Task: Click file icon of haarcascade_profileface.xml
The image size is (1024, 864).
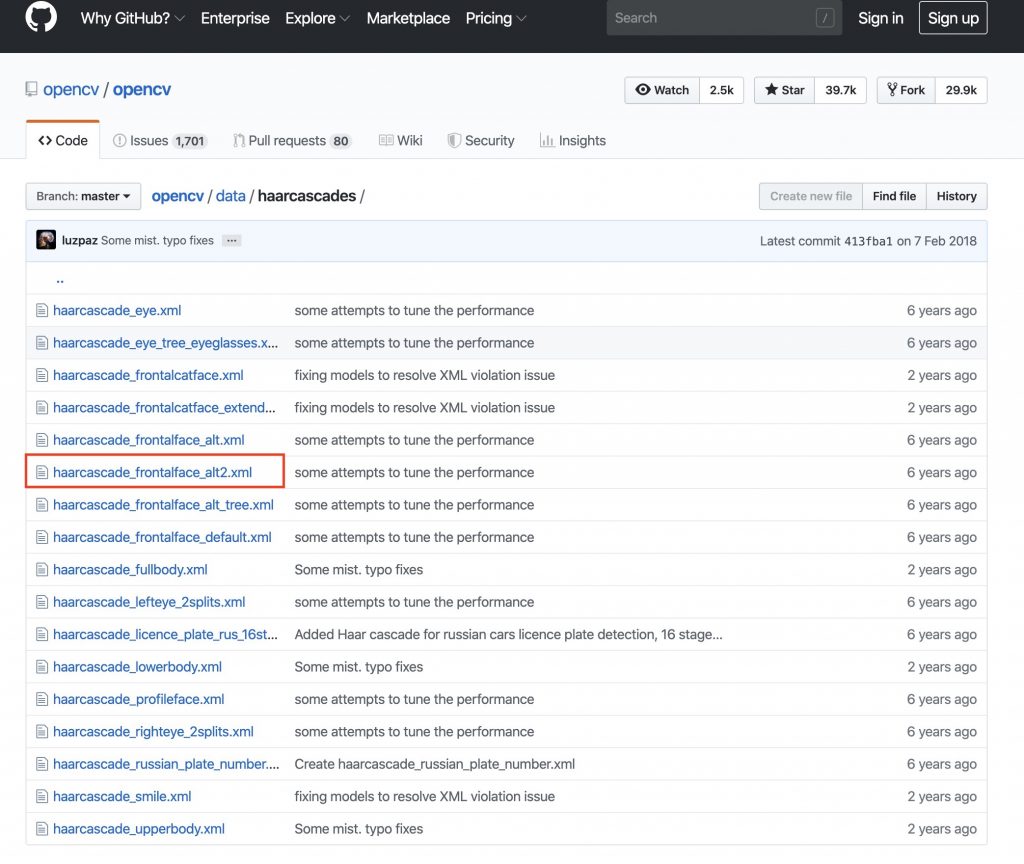Action: tap(42, 699)
